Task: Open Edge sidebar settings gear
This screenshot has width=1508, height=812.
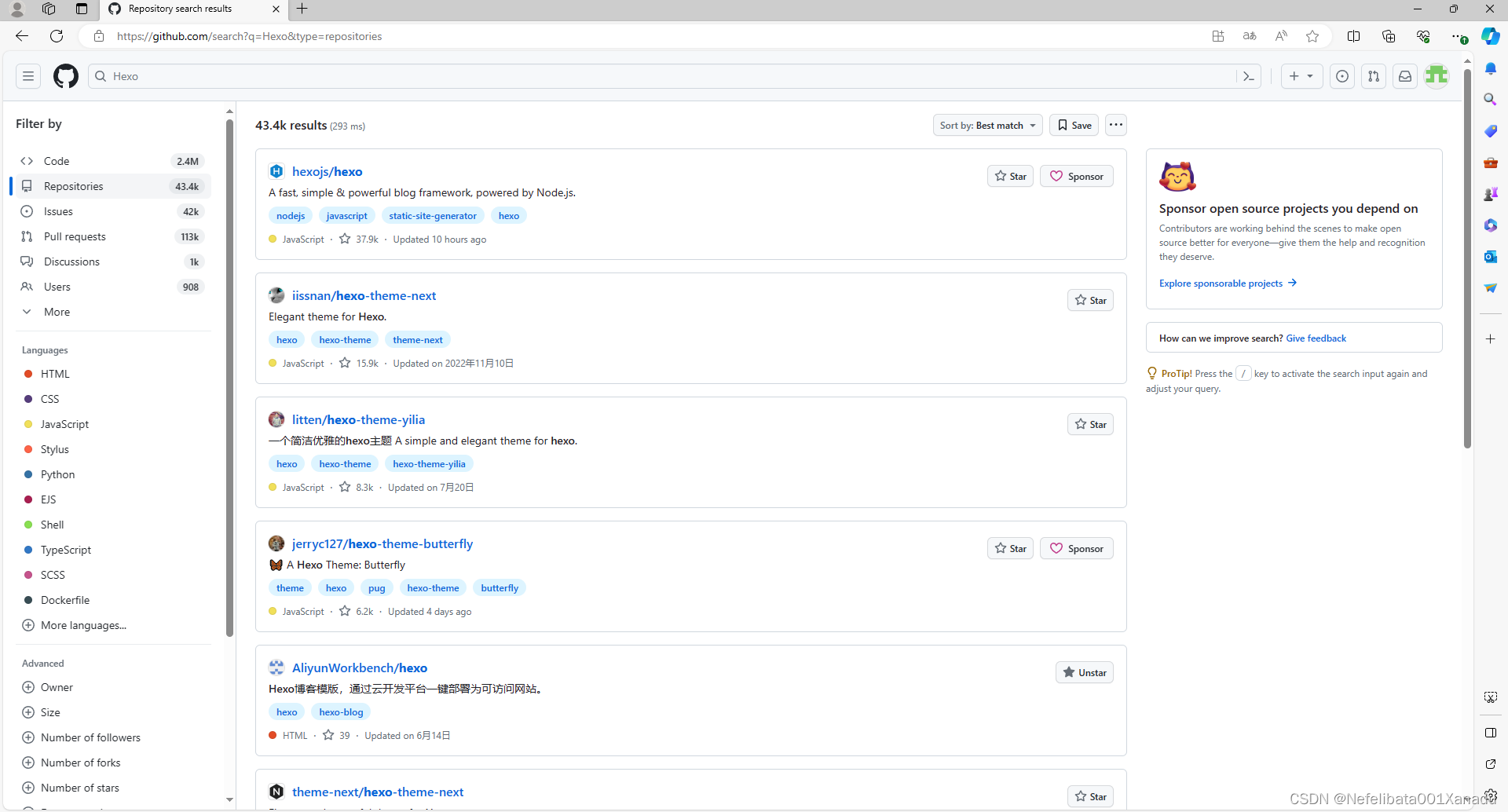Action: tap(1490, 796)
